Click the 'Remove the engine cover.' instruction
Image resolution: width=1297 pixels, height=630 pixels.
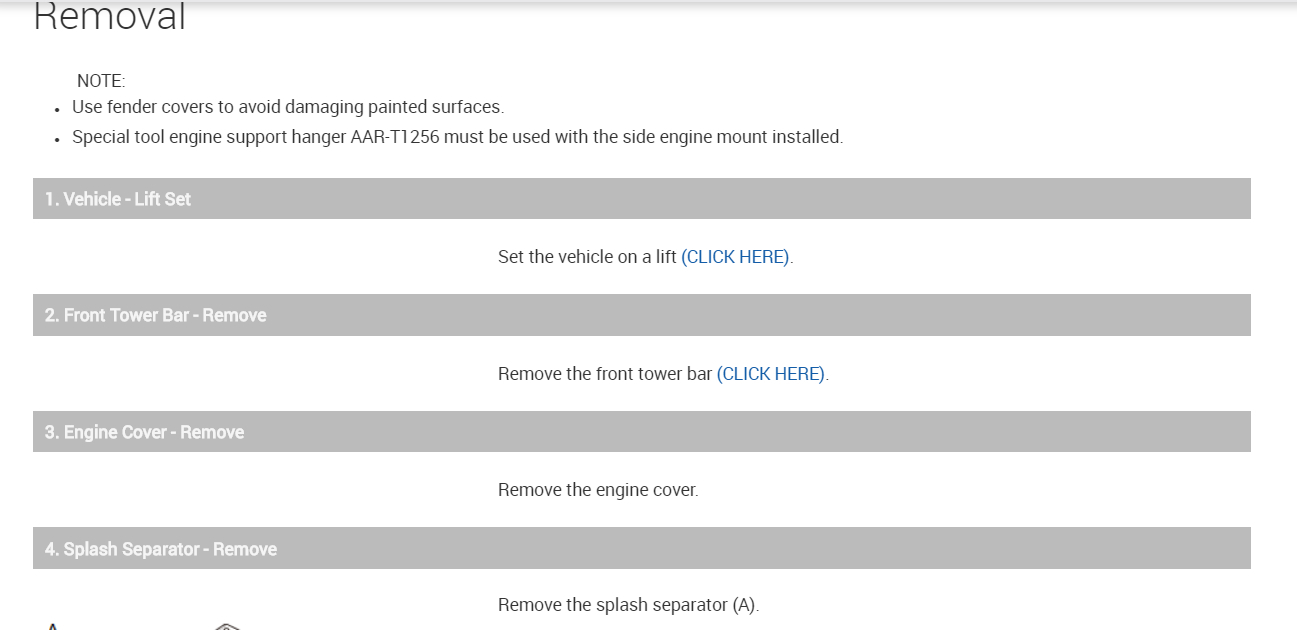(598, 490)
